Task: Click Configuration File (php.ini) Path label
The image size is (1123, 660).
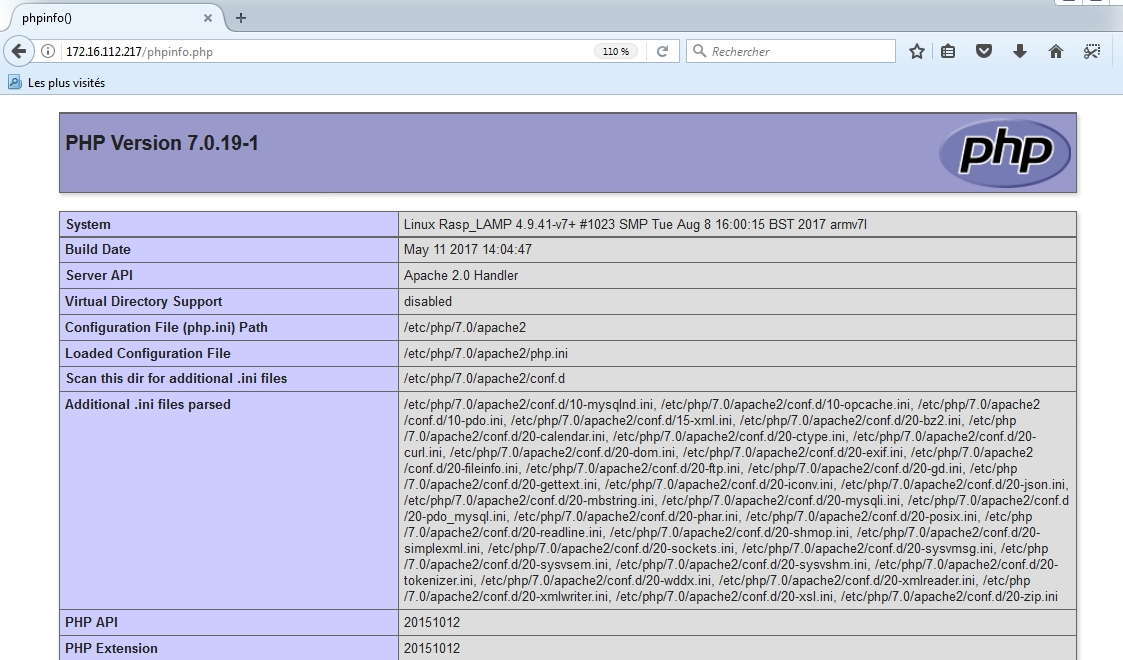Action: tap(166, 327)
